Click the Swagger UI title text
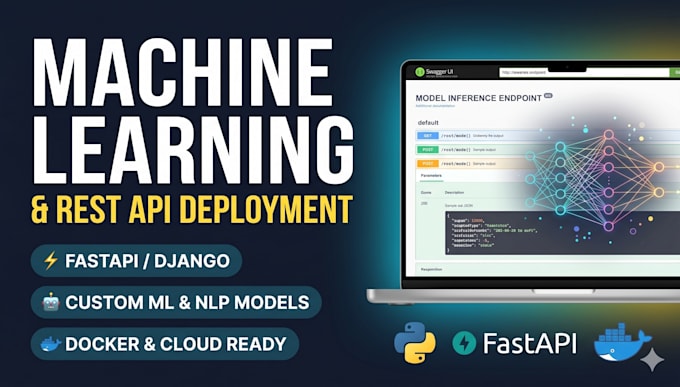Image resolution: width=680 pixels, height=387 pixels. 439,71
